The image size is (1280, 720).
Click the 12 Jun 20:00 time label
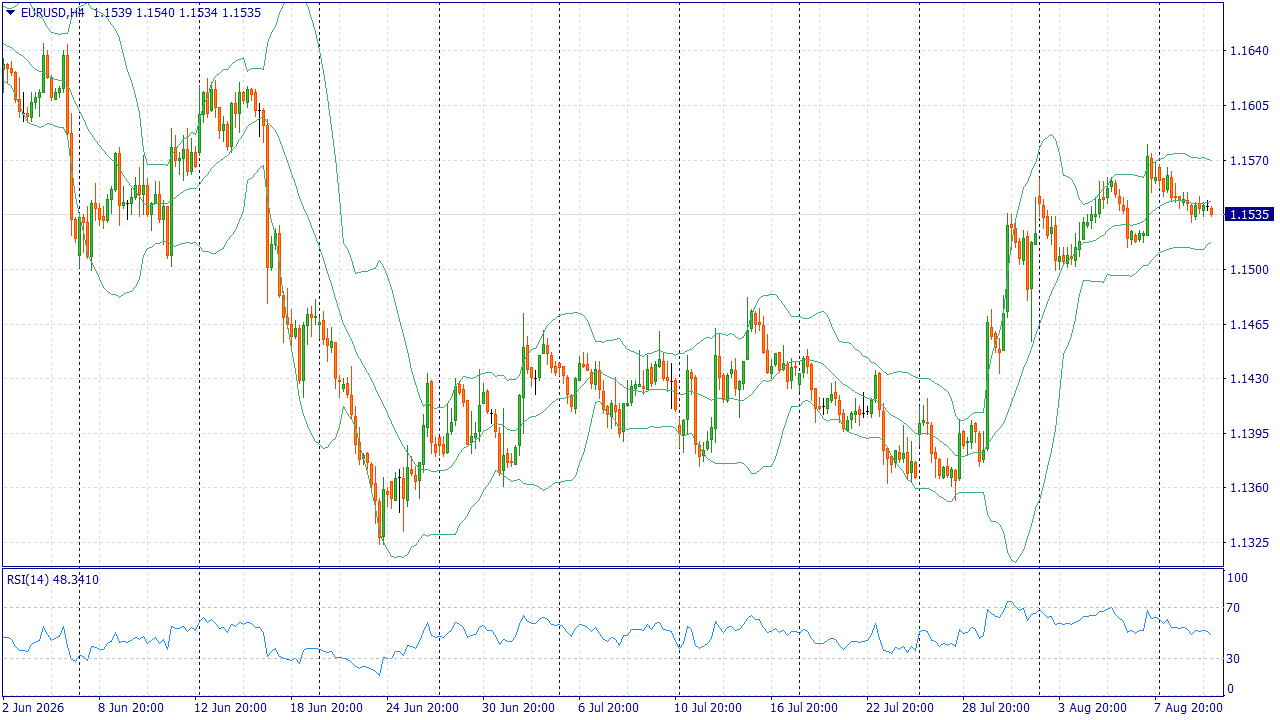229,708
